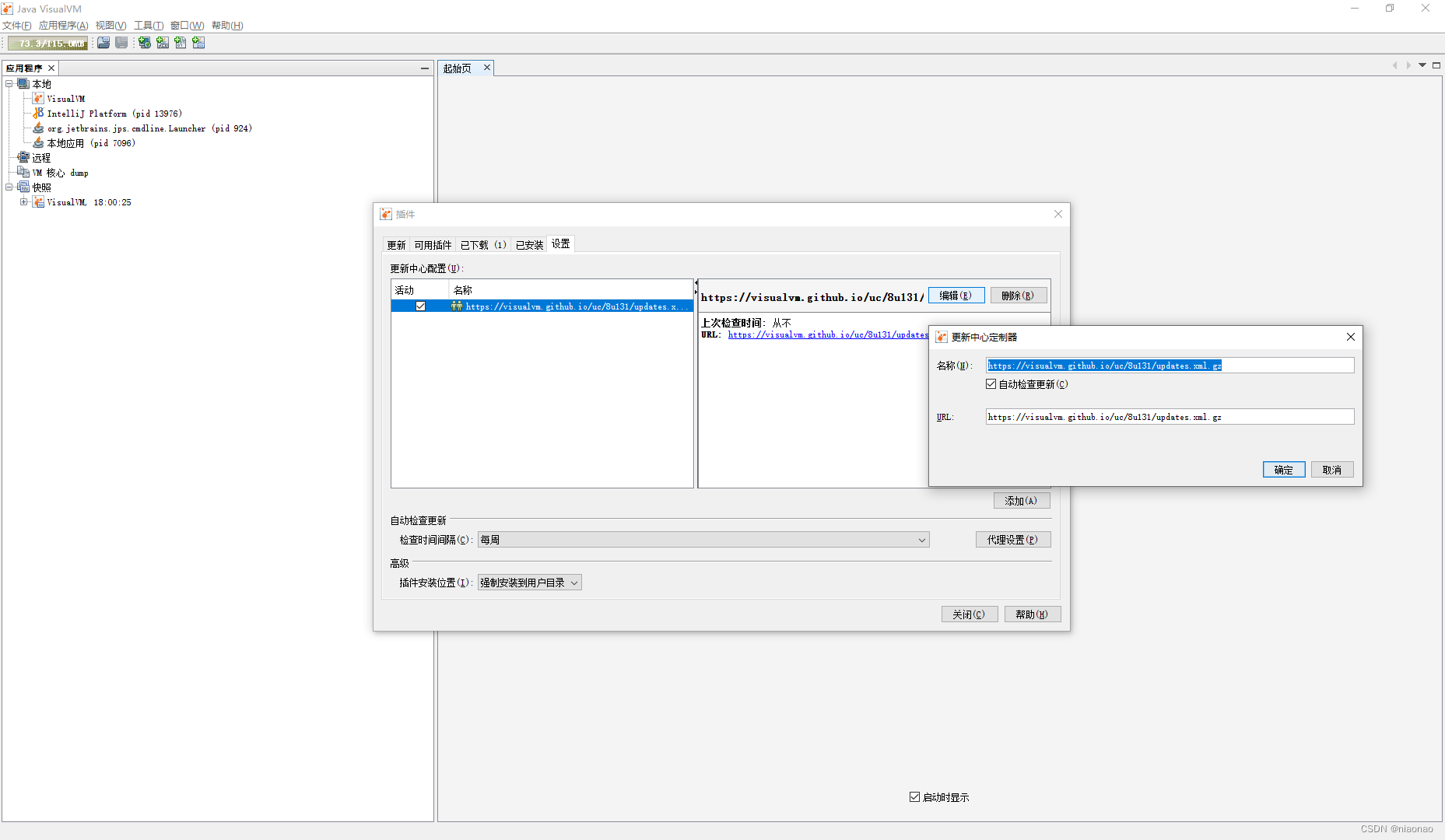Toggle the 启动时显示 checkbox
Viewport: 1445px width, 840px height.
coord(915,796)
